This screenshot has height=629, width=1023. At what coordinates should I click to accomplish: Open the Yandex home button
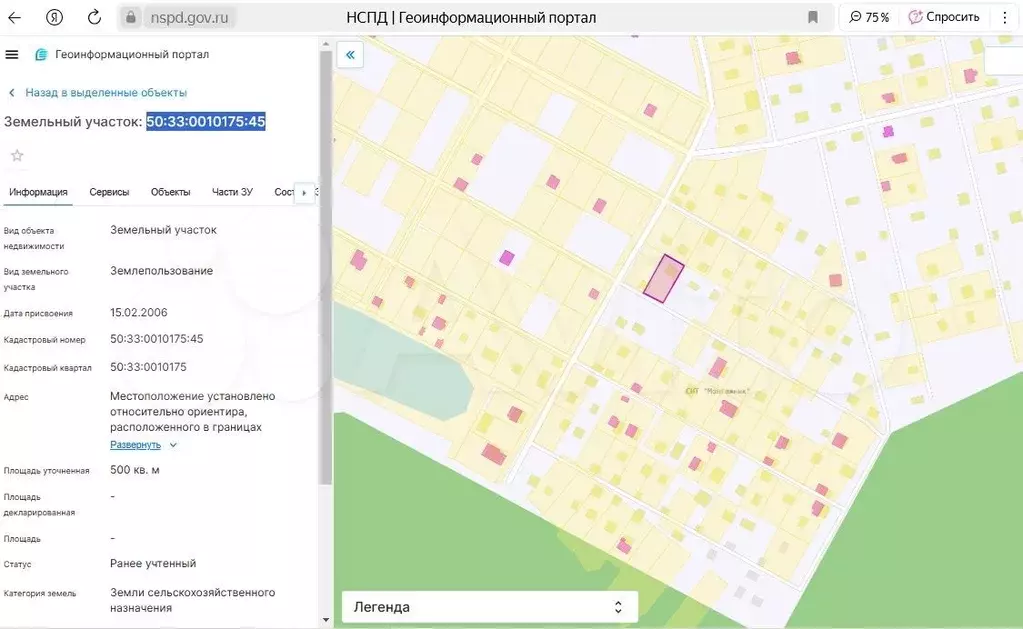(x=55, y=18)
